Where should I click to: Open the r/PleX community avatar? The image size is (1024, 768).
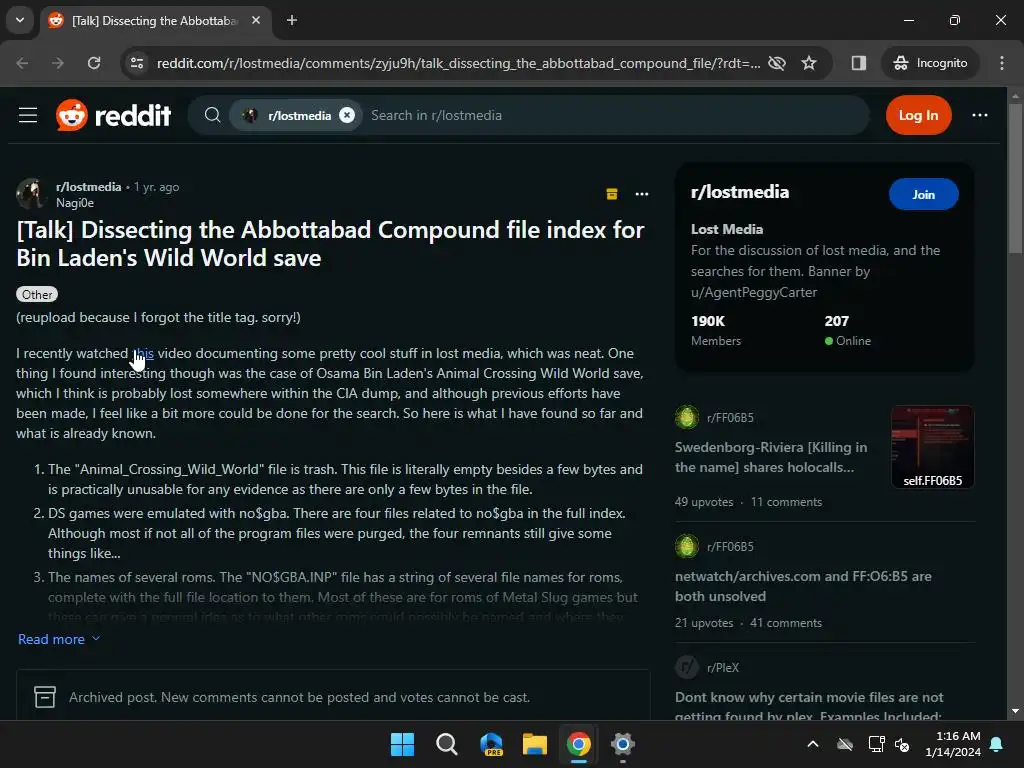tap(686, 667)
